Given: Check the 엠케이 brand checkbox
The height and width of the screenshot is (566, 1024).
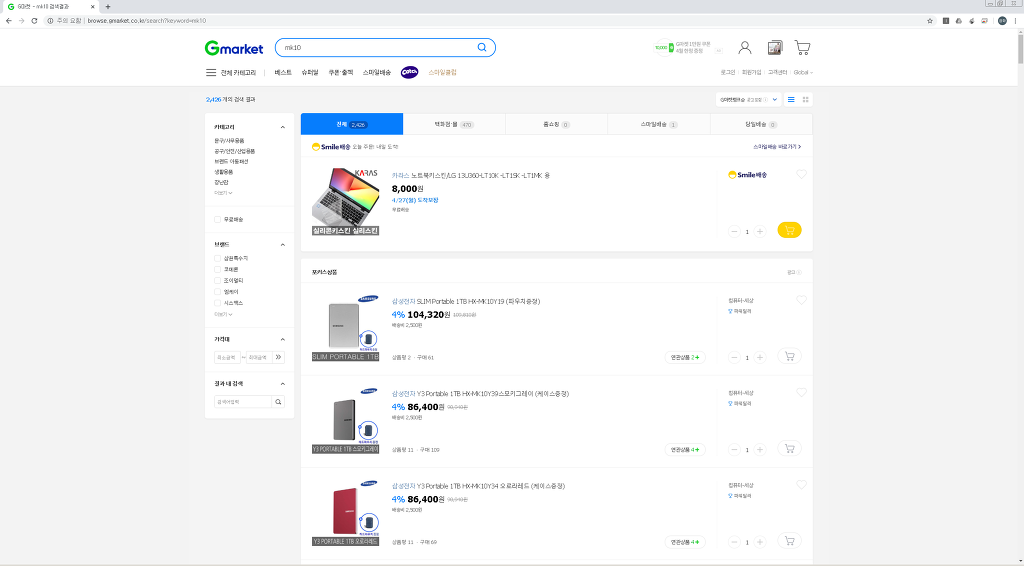Looking at the screenshot, I should point(217,292).
